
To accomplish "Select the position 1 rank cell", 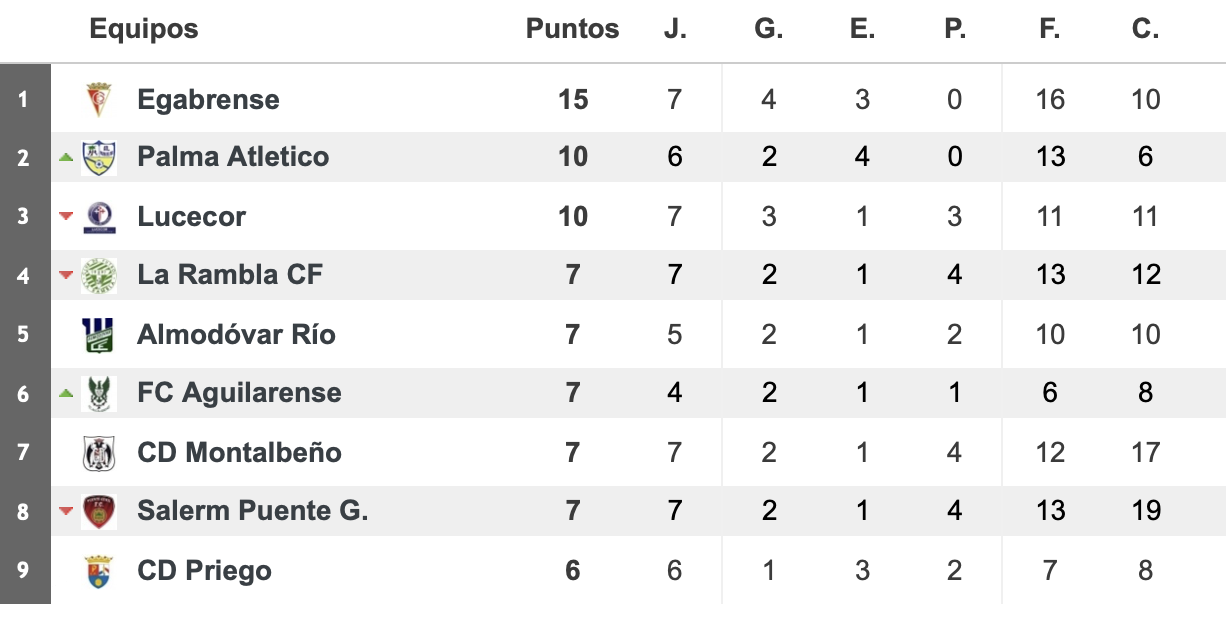I will coord(25,99).
